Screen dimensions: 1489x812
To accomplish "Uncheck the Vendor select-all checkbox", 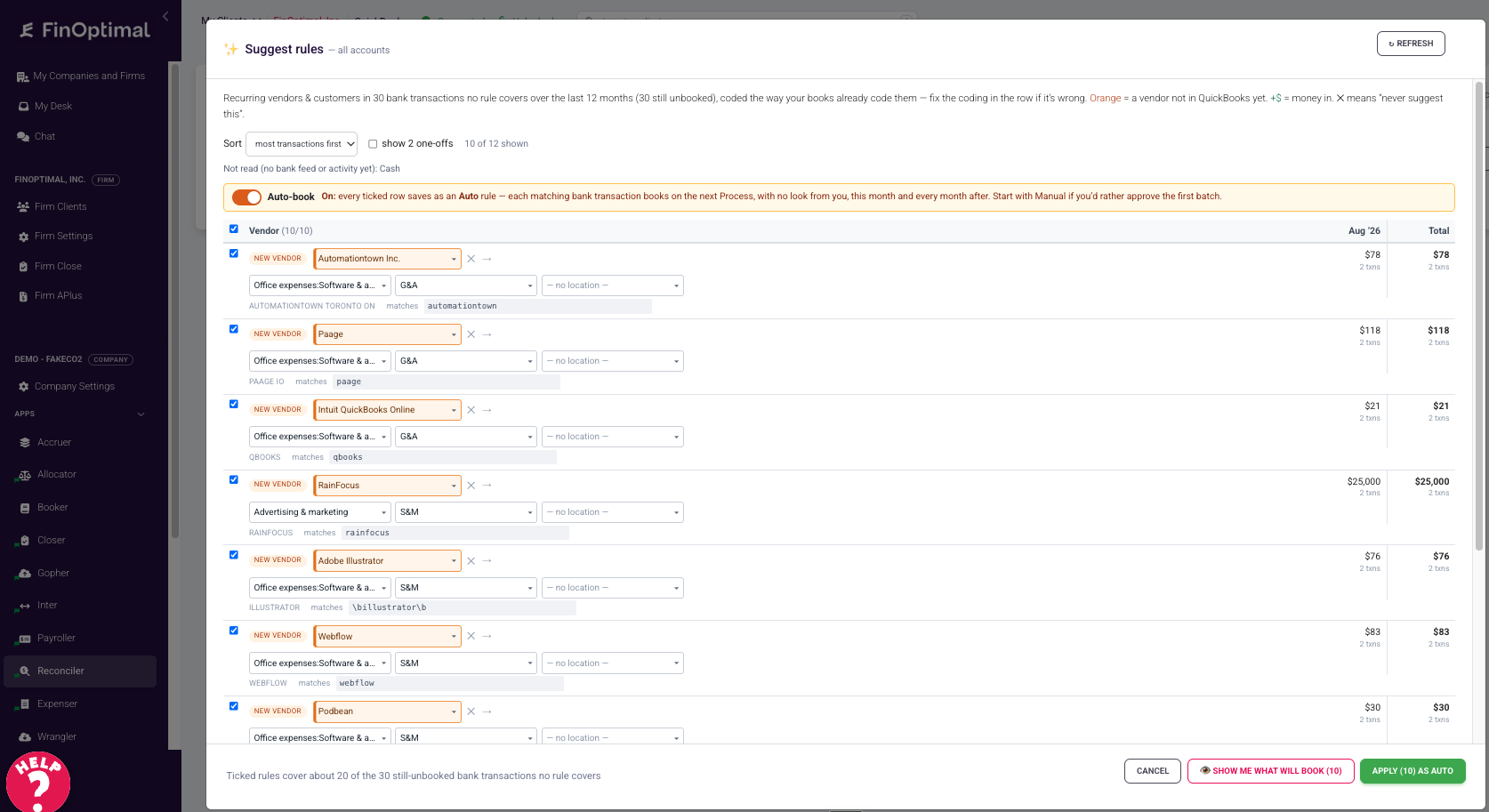I will (234, 229).
